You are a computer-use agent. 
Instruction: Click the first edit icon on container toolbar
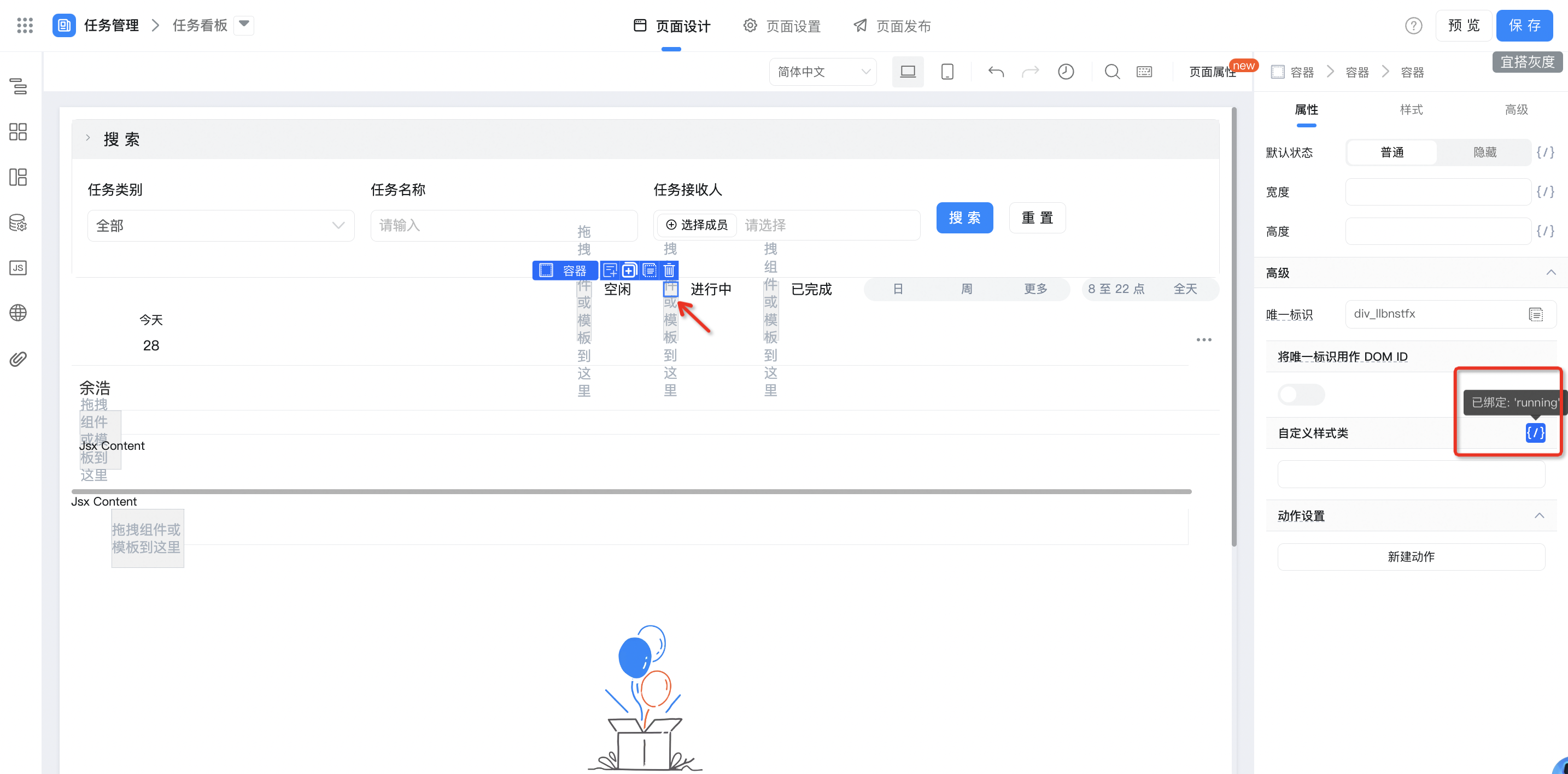(x=610, y=270)
